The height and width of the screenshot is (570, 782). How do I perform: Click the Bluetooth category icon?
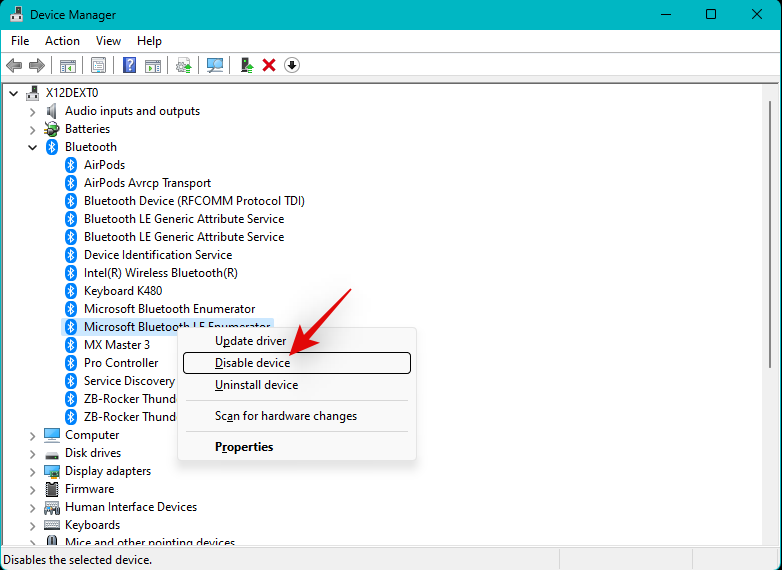click(x=52, y=147)
